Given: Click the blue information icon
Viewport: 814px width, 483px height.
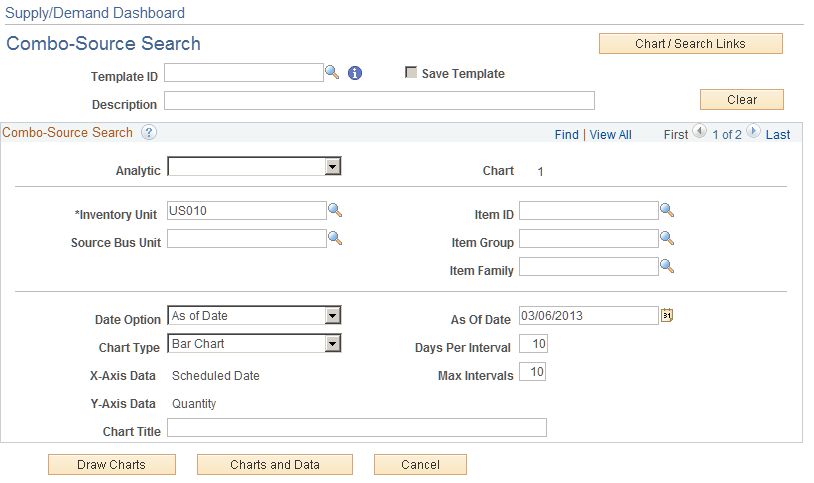Looking at the screenshot, I should tap(355, 73).
